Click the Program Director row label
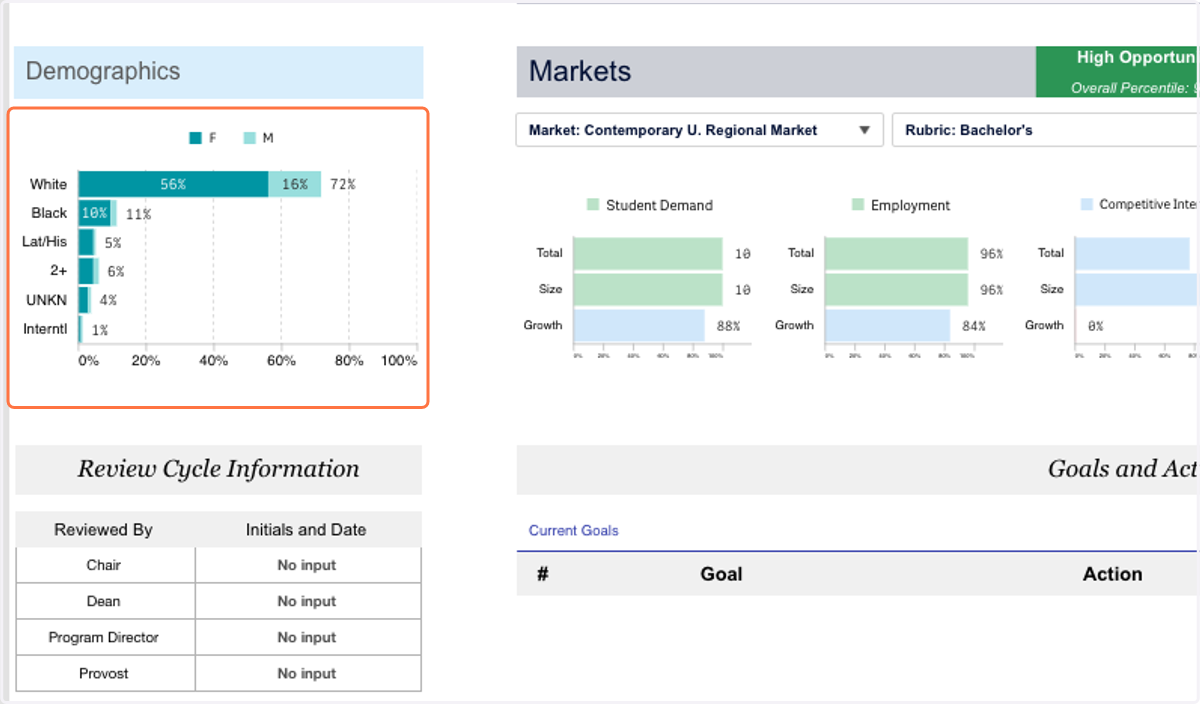Image resolution: width=1200 pixels, height=704 pixels. pos(104,637)
